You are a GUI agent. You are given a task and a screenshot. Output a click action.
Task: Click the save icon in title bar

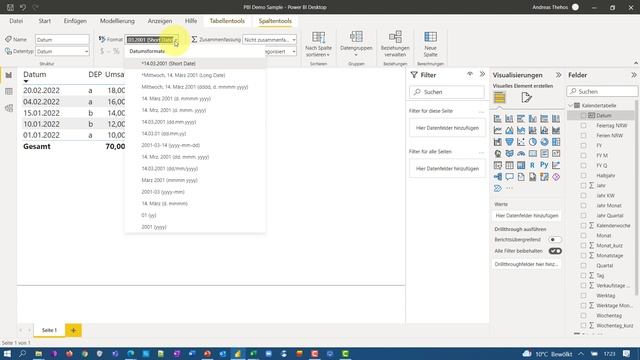(10, 7)
